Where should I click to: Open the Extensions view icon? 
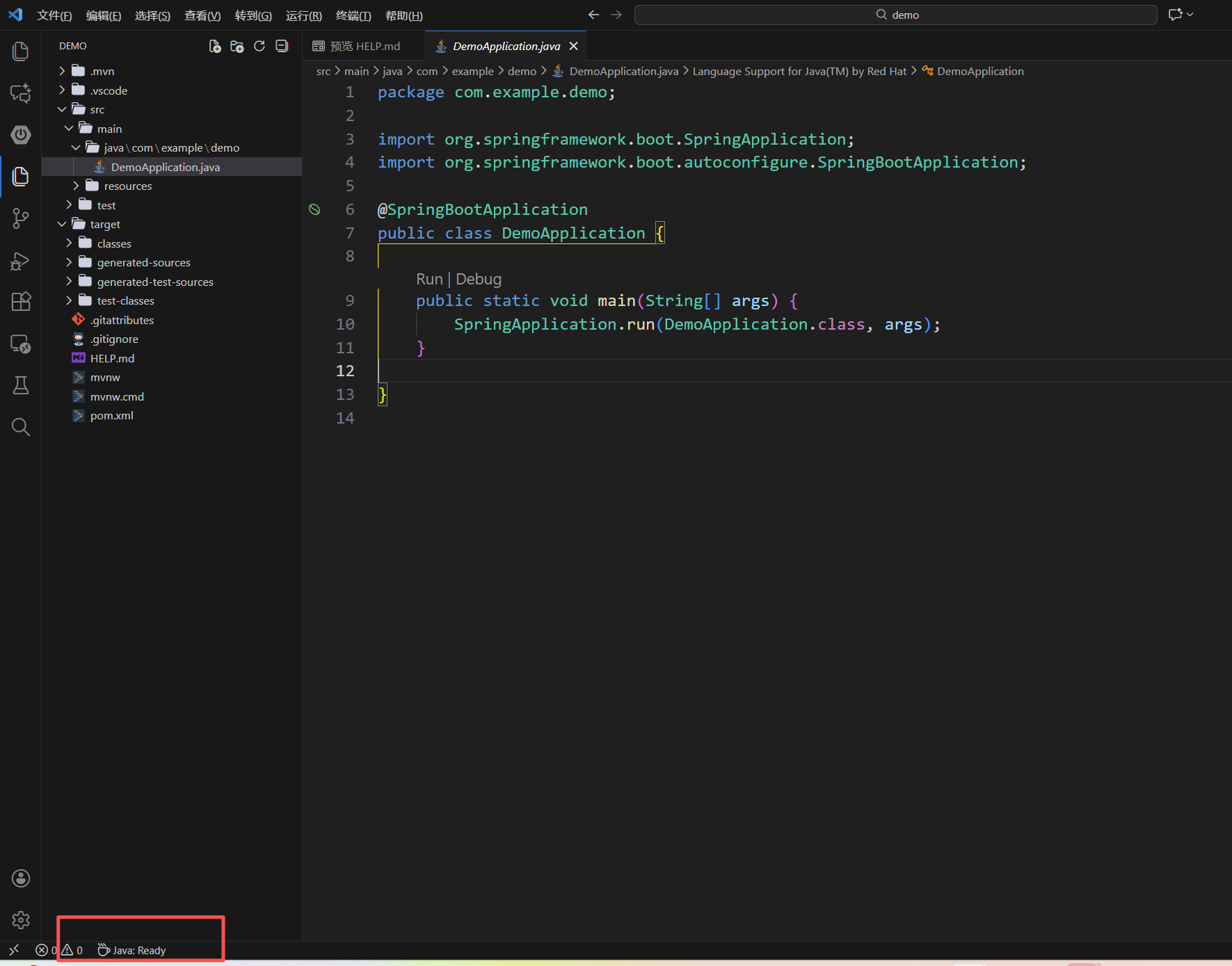click(21, 302)
